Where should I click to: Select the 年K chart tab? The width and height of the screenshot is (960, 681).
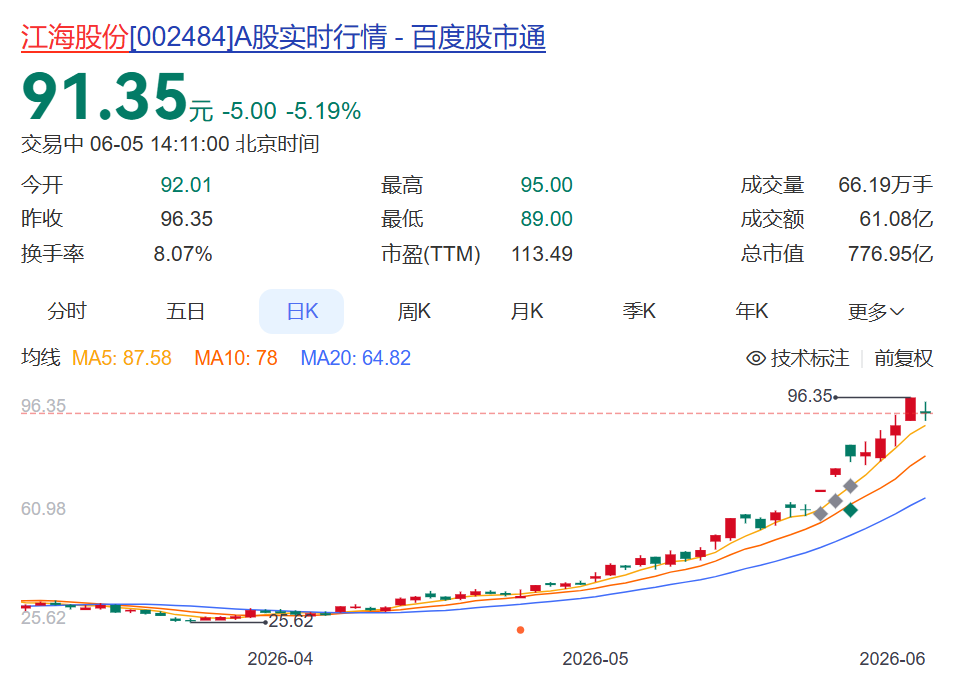752,311
